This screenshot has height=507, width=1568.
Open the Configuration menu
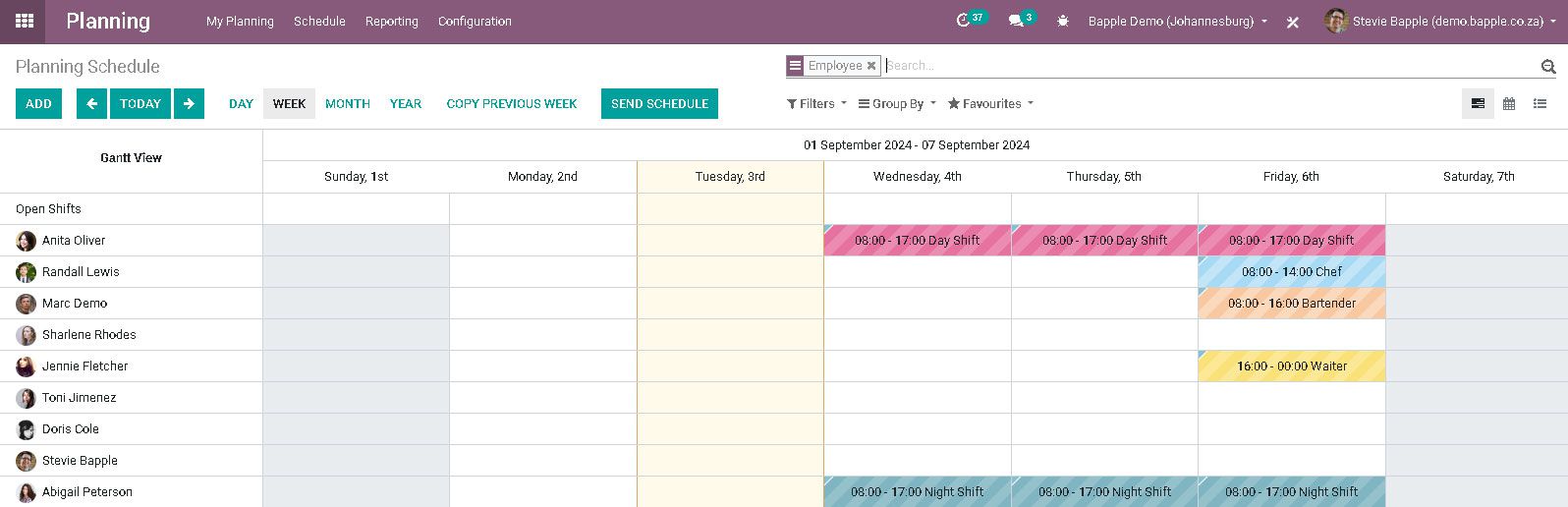[475, 22]
